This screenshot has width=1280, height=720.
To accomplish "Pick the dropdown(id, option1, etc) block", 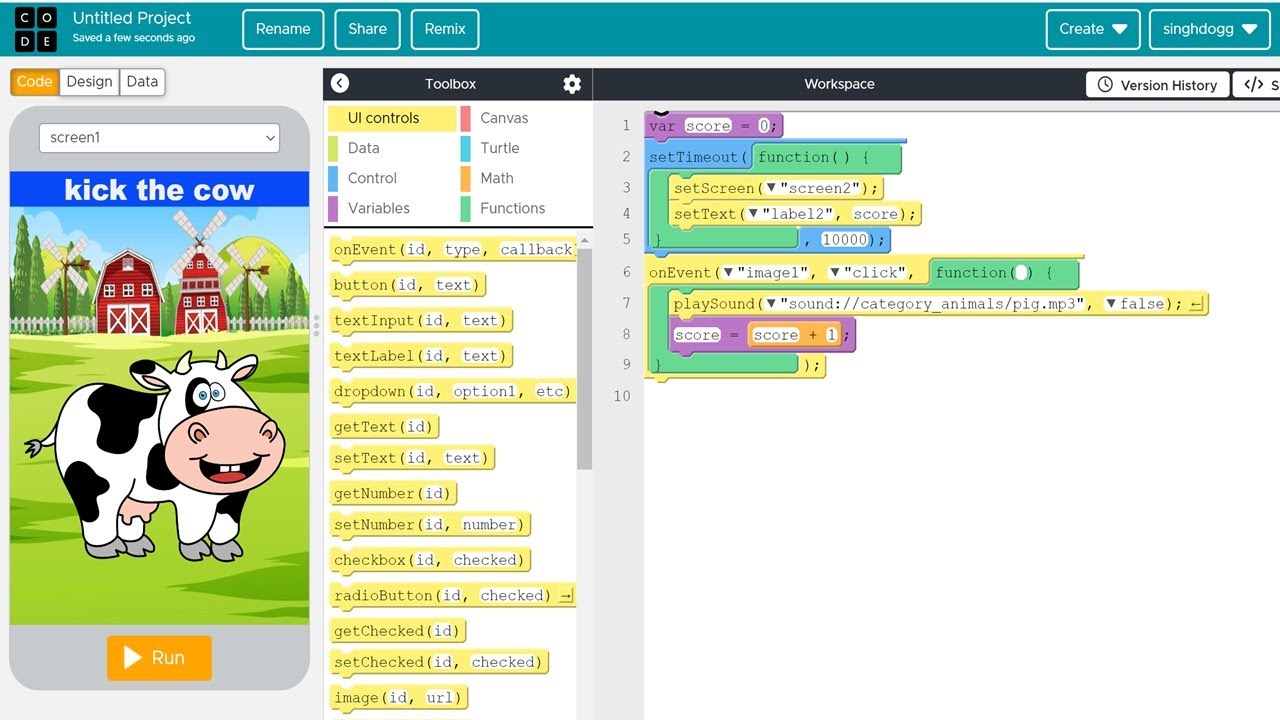I will pyautogui.click(x=452, y=392).
